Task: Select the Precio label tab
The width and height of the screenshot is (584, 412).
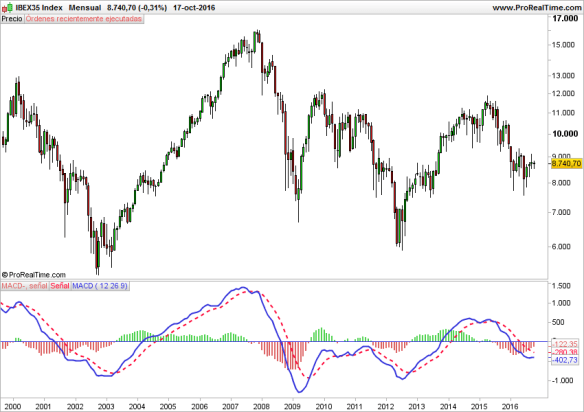Action: [12, 19]
